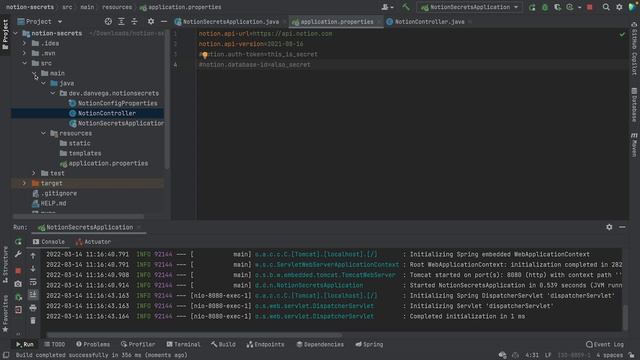The height and width of the screenshot is (360, 640).
Task: Open the Dependencies tool window
Action: point(320,344)
